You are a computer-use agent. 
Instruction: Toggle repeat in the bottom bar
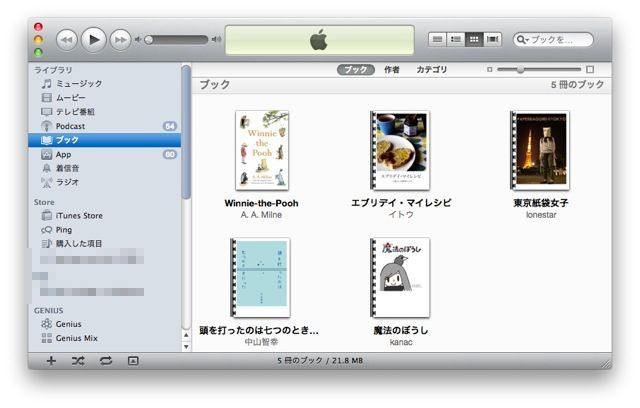coord(106,361)
